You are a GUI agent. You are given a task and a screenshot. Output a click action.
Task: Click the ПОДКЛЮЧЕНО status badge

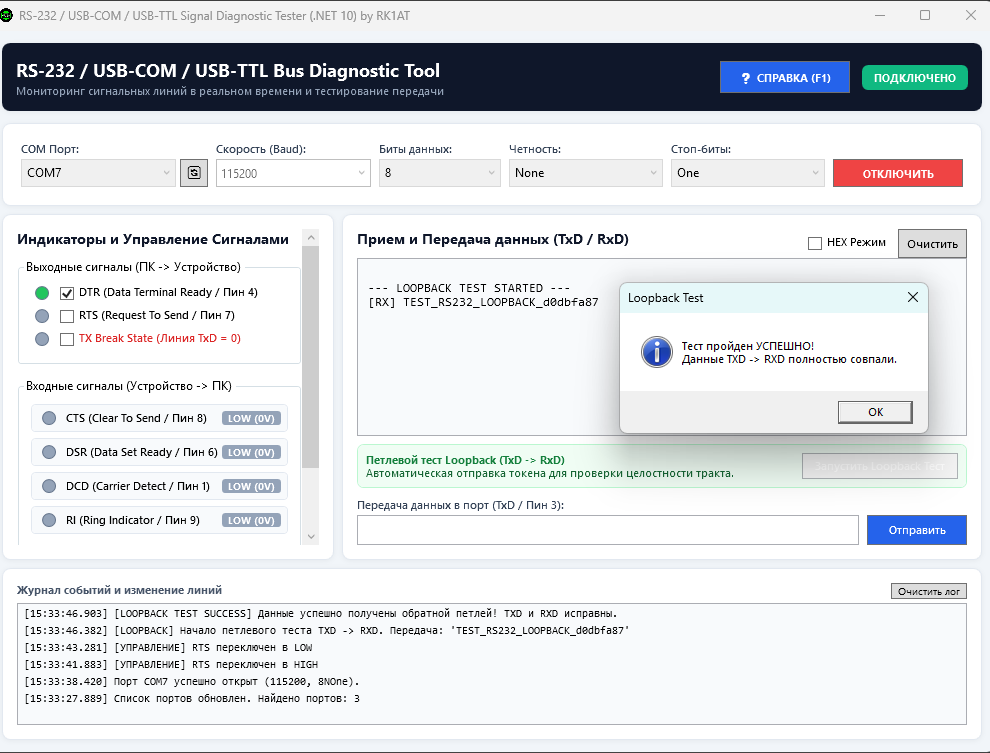(x=915, y=78)
